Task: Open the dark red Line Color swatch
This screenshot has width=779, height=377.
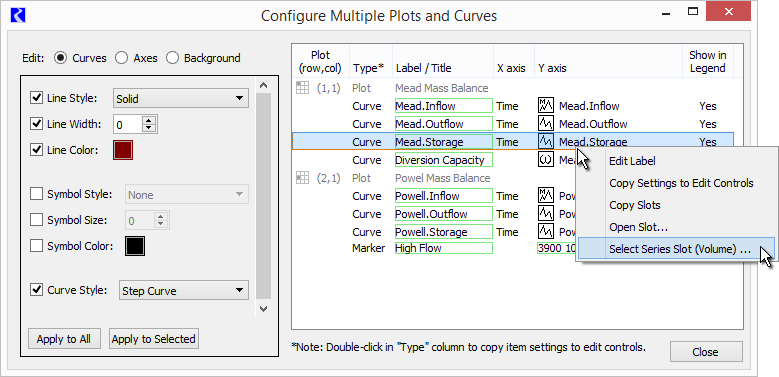Action: click(x=123, y=150)
